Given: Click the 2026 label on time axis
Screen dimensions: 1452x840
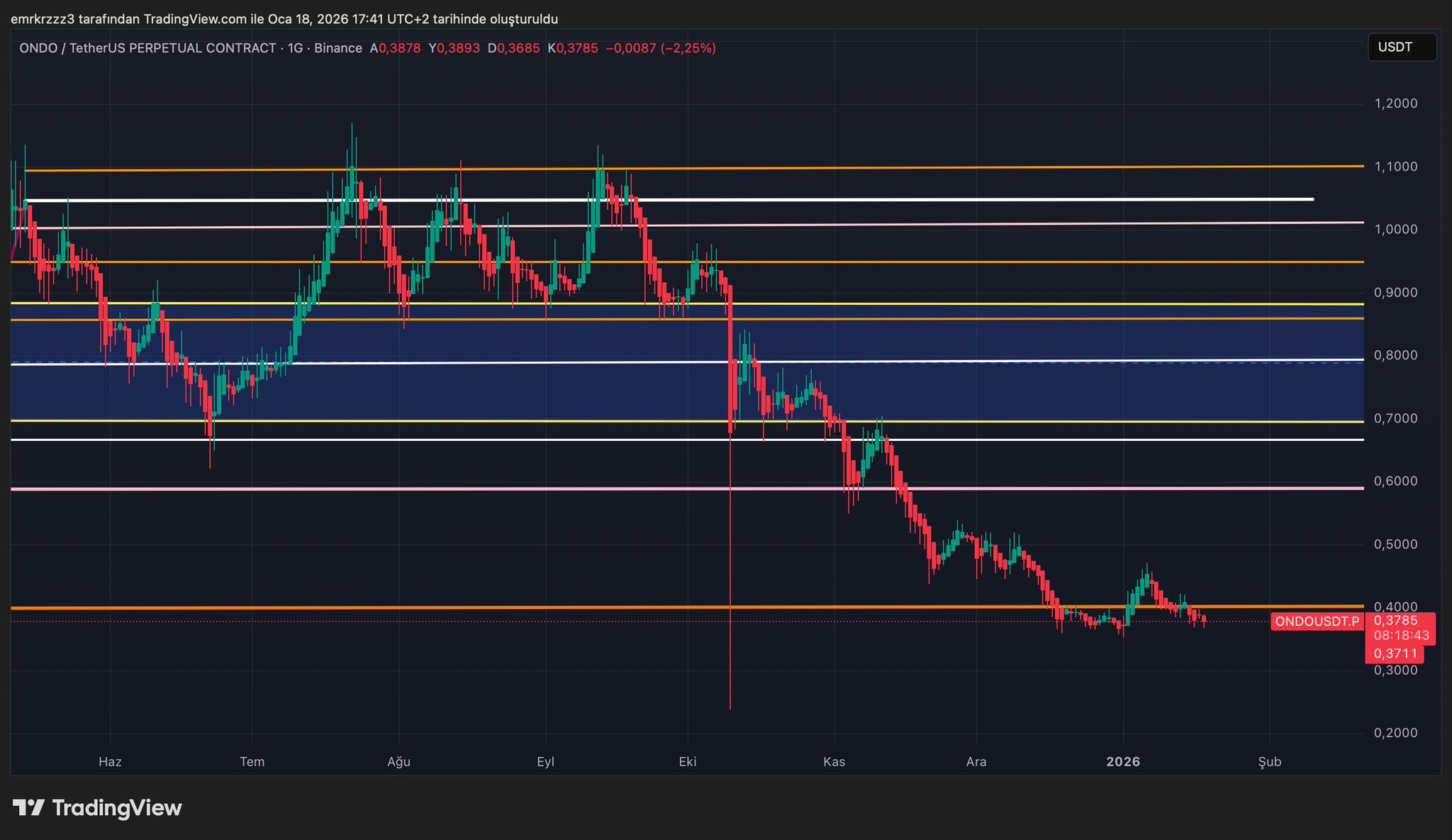Looking at the screenshot, I should 1123,762.
